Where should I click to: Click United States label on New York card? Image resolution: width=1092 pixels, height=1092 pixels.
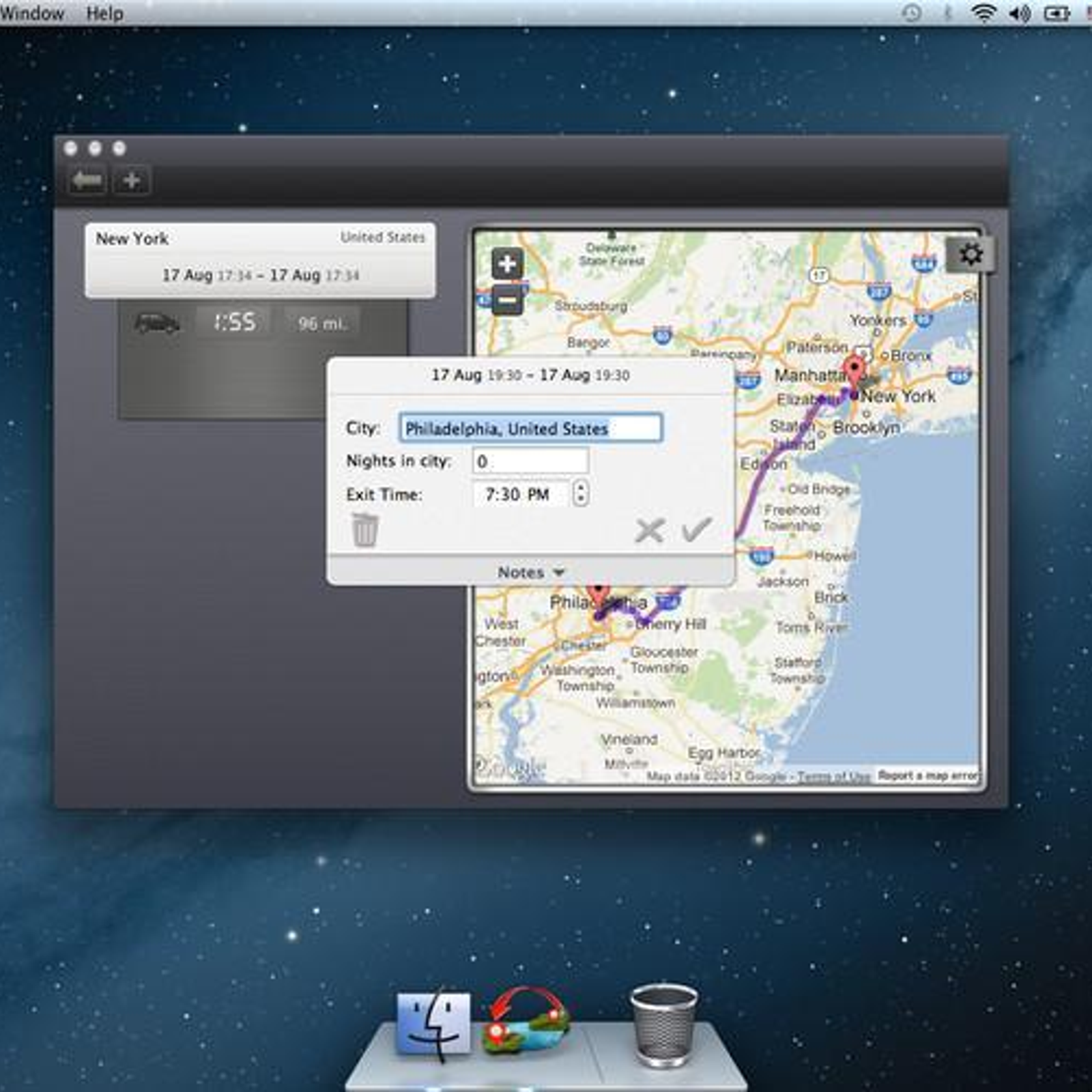point(382,237)
